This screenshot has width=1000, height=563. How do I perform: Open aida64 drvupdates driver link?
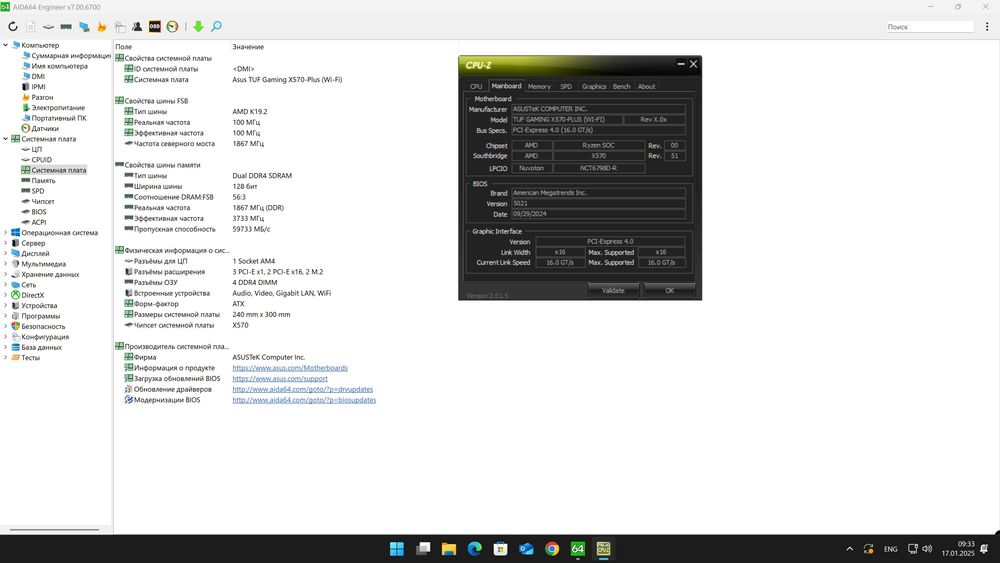(x=302, y=389)
